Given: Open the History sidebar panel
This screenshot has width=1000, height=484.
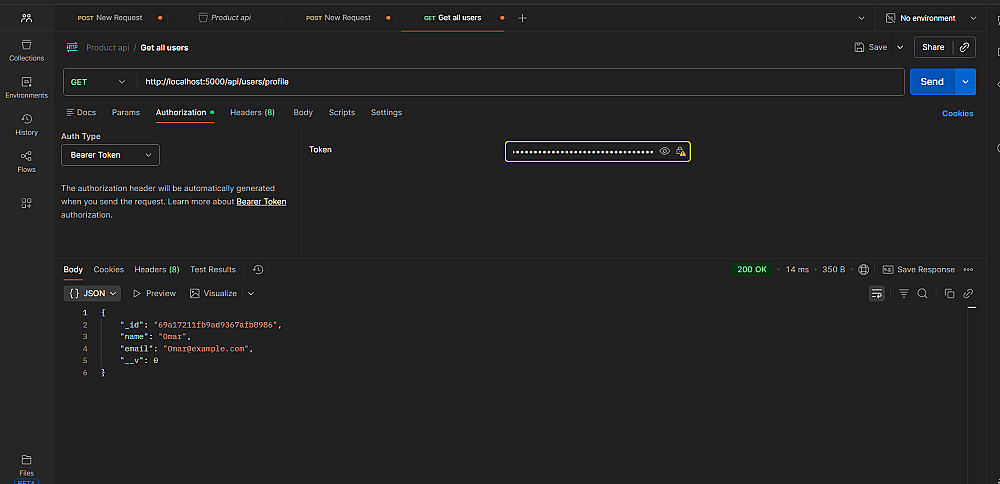Looking at the screenshot, I should coord(26,124).
